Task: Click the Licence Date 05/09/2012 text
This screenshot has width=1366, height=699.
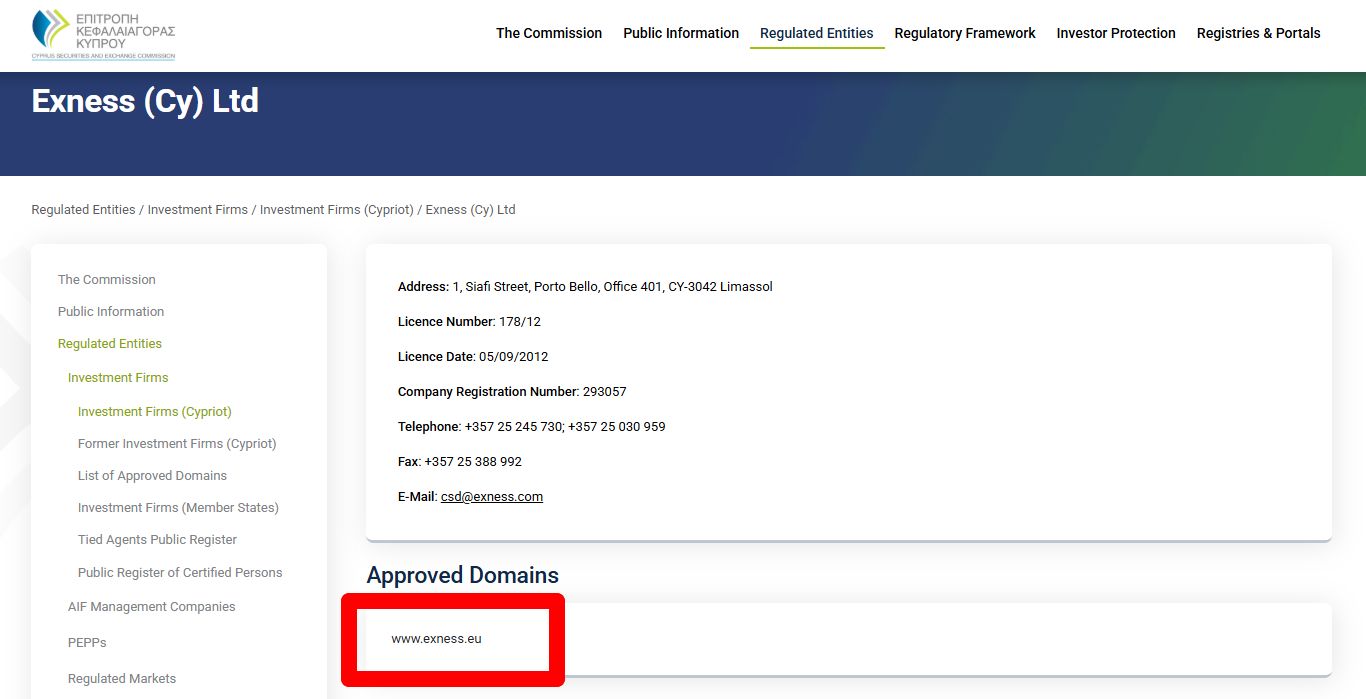Action: 473,357
